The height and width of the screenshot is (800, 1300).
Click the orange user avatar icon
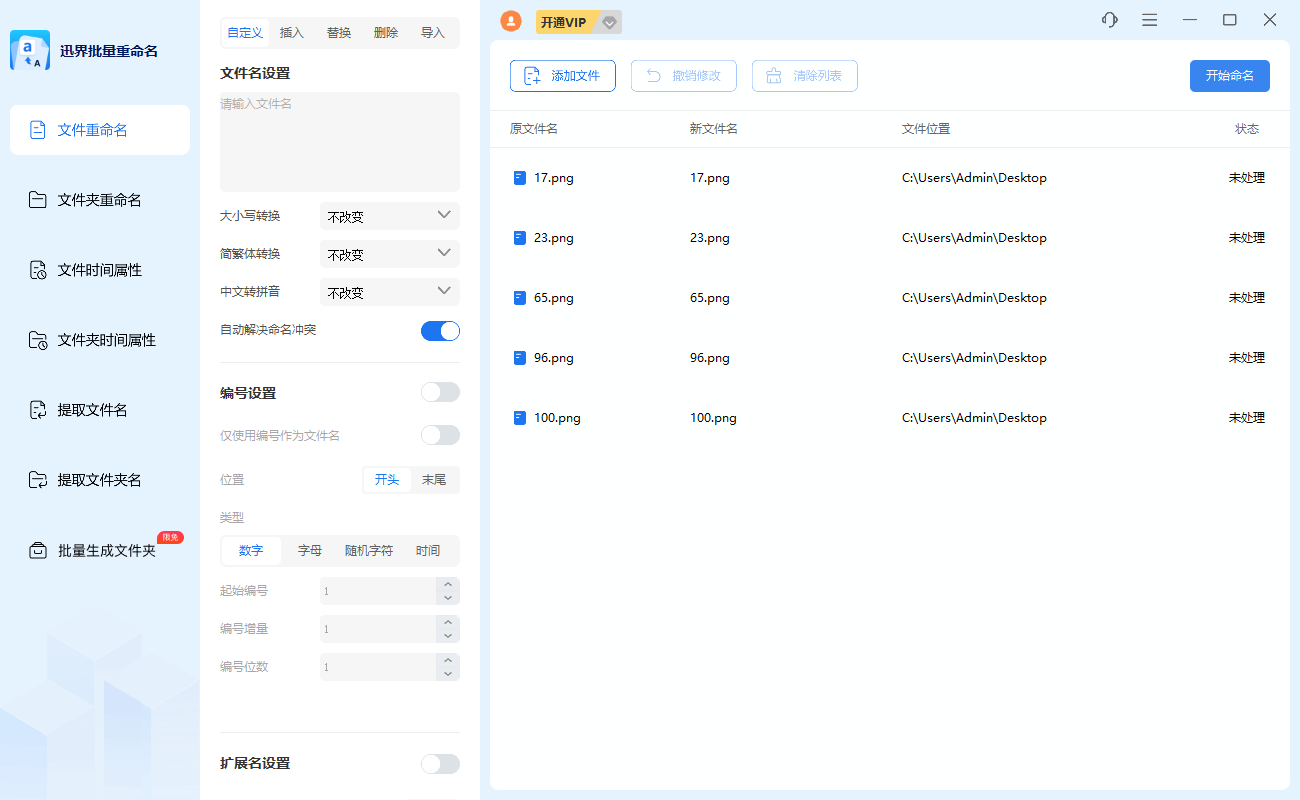[511, 21]
